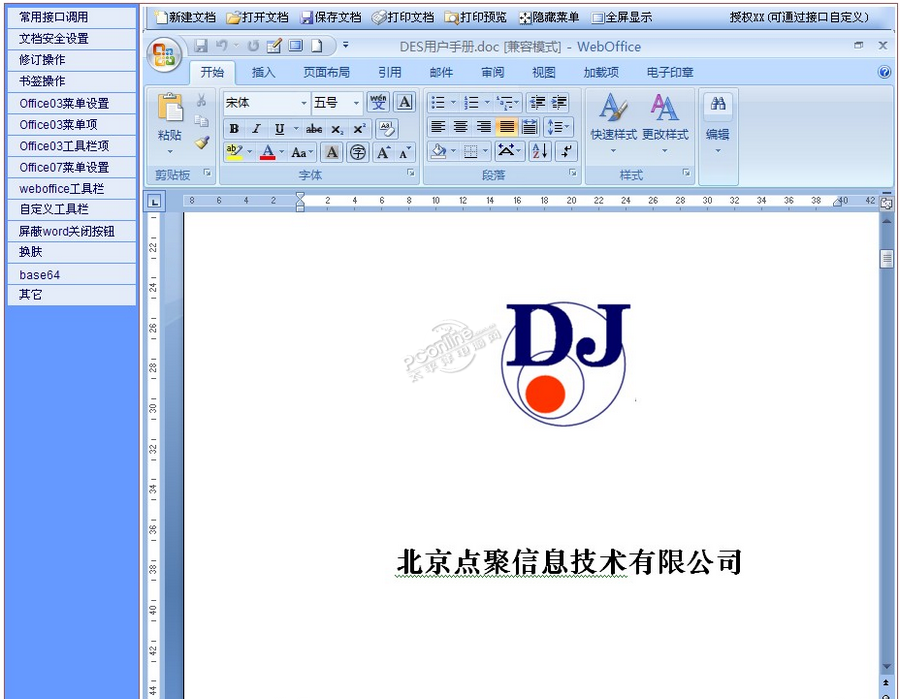Open the 审阅 ribbon tab
This screenshot has width=900, height=699.
click(x=492, y=72)
